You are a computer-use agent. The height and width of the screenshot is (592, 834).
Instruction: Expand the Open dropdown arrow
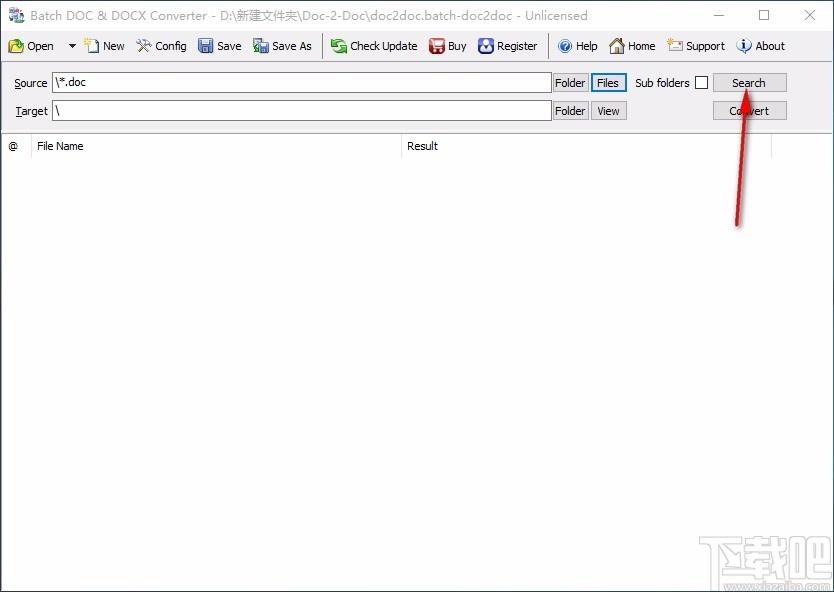pos(72,46)
